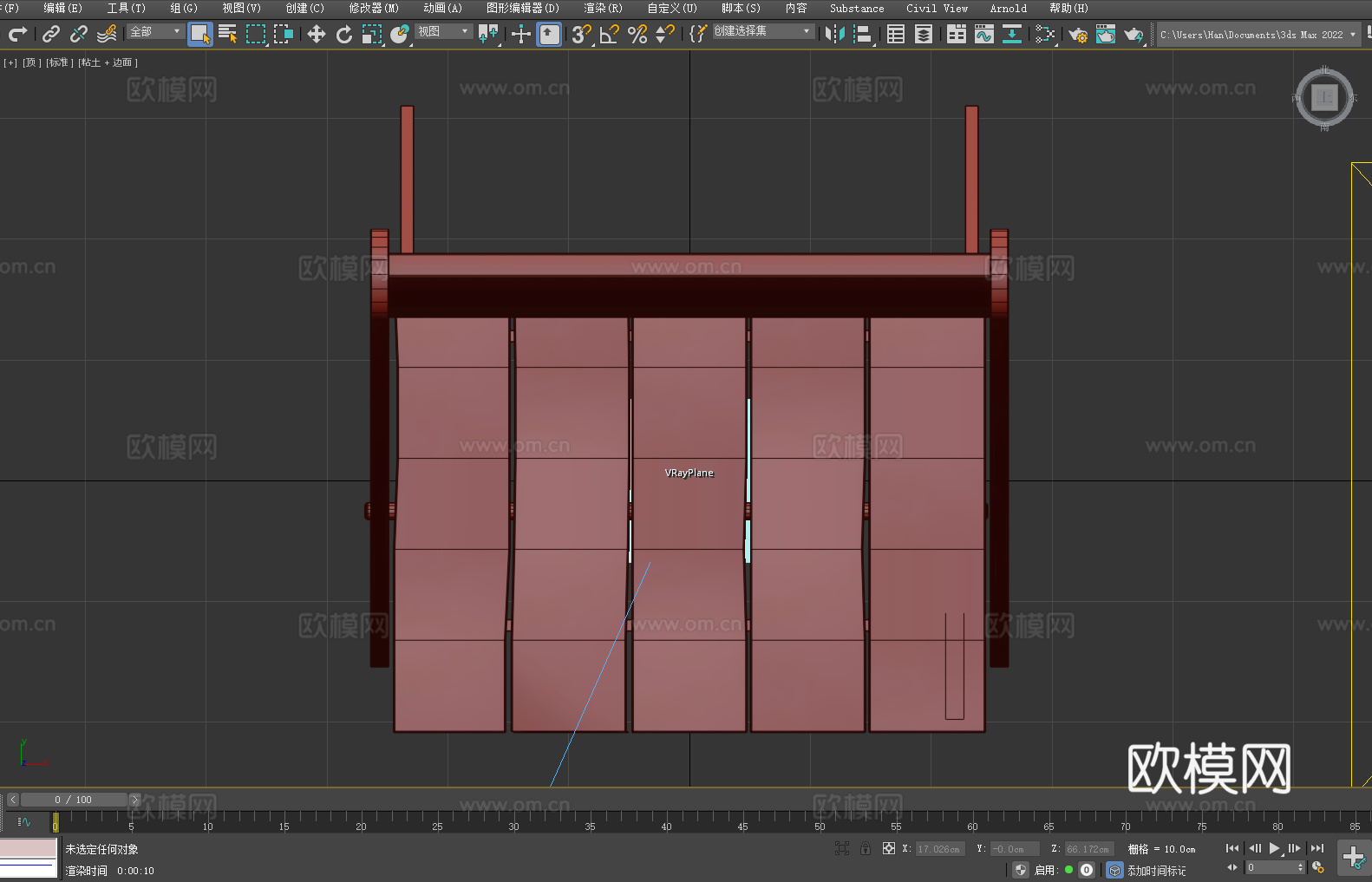
Task: Click the pink MAXScript listener swatch
Action: coord(29,847)
